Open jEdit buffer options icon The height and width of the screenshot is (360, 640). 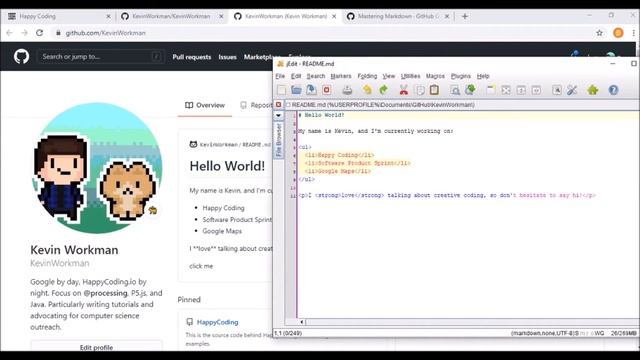click(x=557, y=90)
